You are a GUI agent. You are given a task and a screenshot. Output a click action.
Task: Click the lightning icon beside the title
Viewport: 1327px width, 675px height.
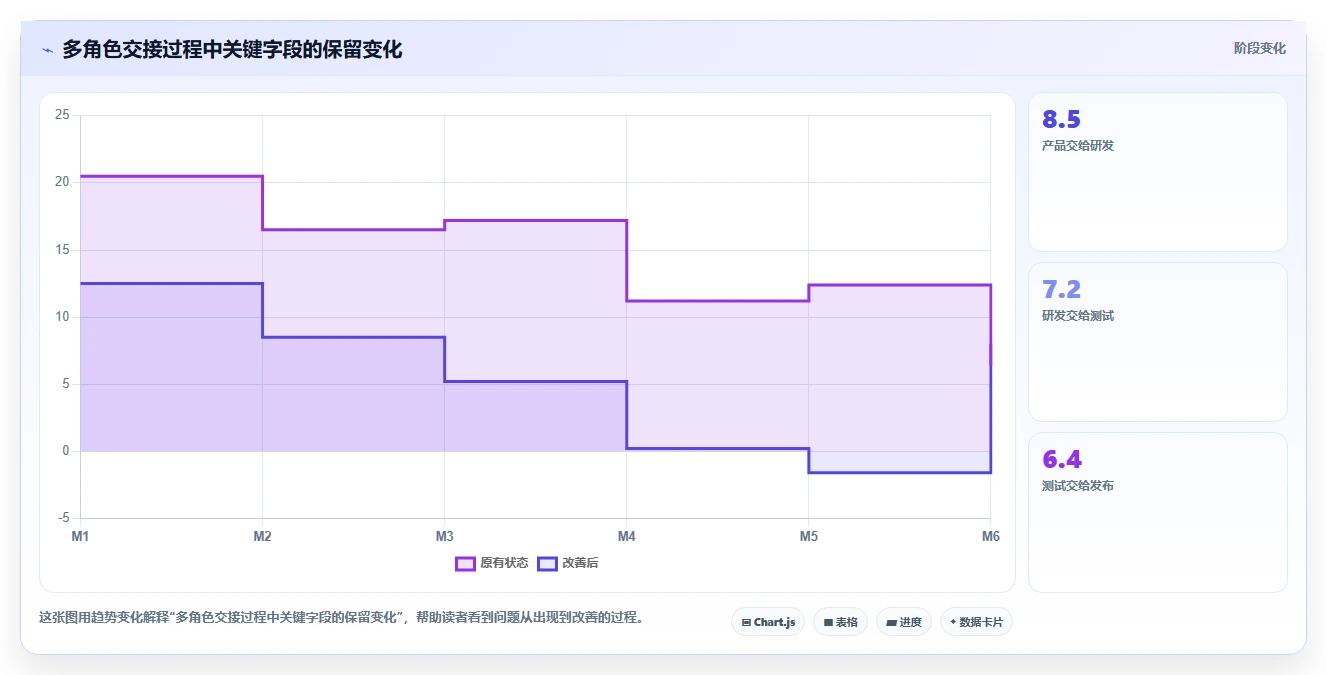(x=47, y=49)
